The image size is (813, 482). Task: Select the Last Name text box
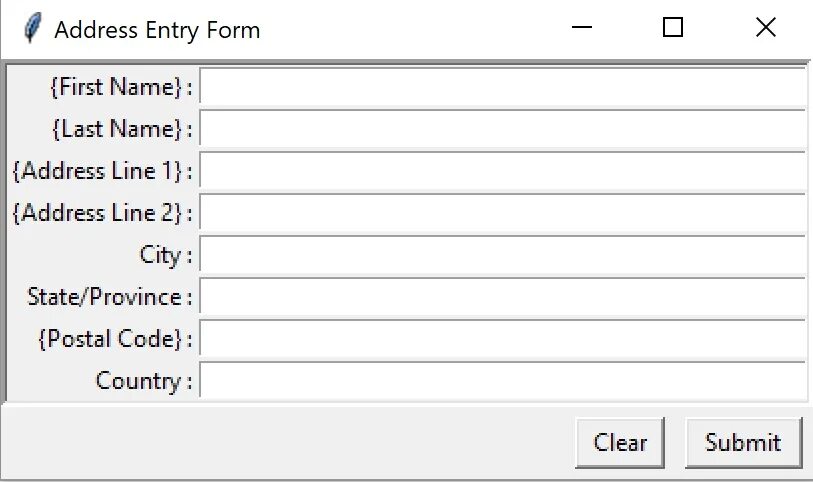[503, 129]
